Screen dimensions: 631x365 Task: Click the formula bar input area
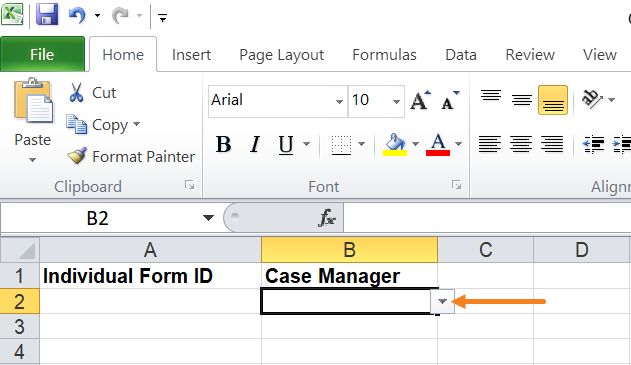coord(487,218)
